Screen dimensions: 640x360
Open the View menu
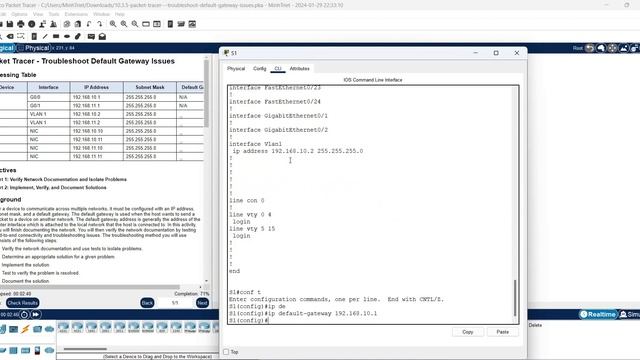pyautogui.click(x=38, y=14)
